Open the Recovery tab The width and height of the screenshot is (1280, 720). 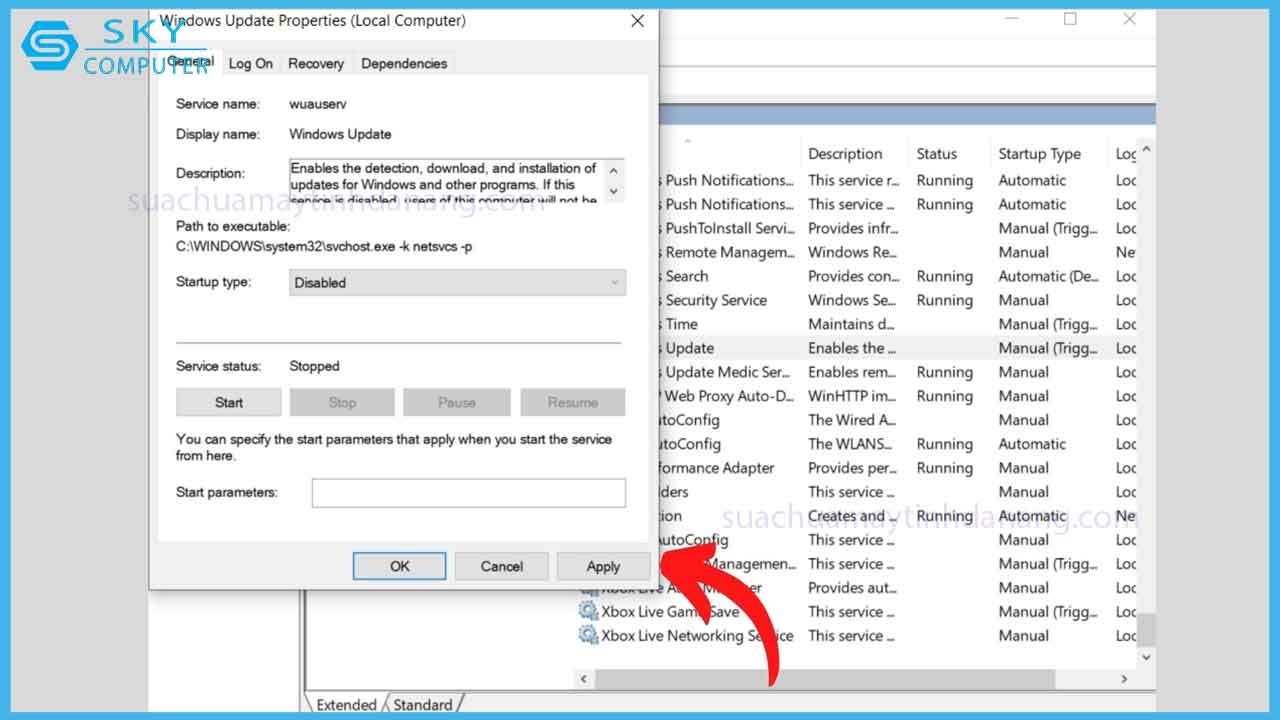coord(315,63)
